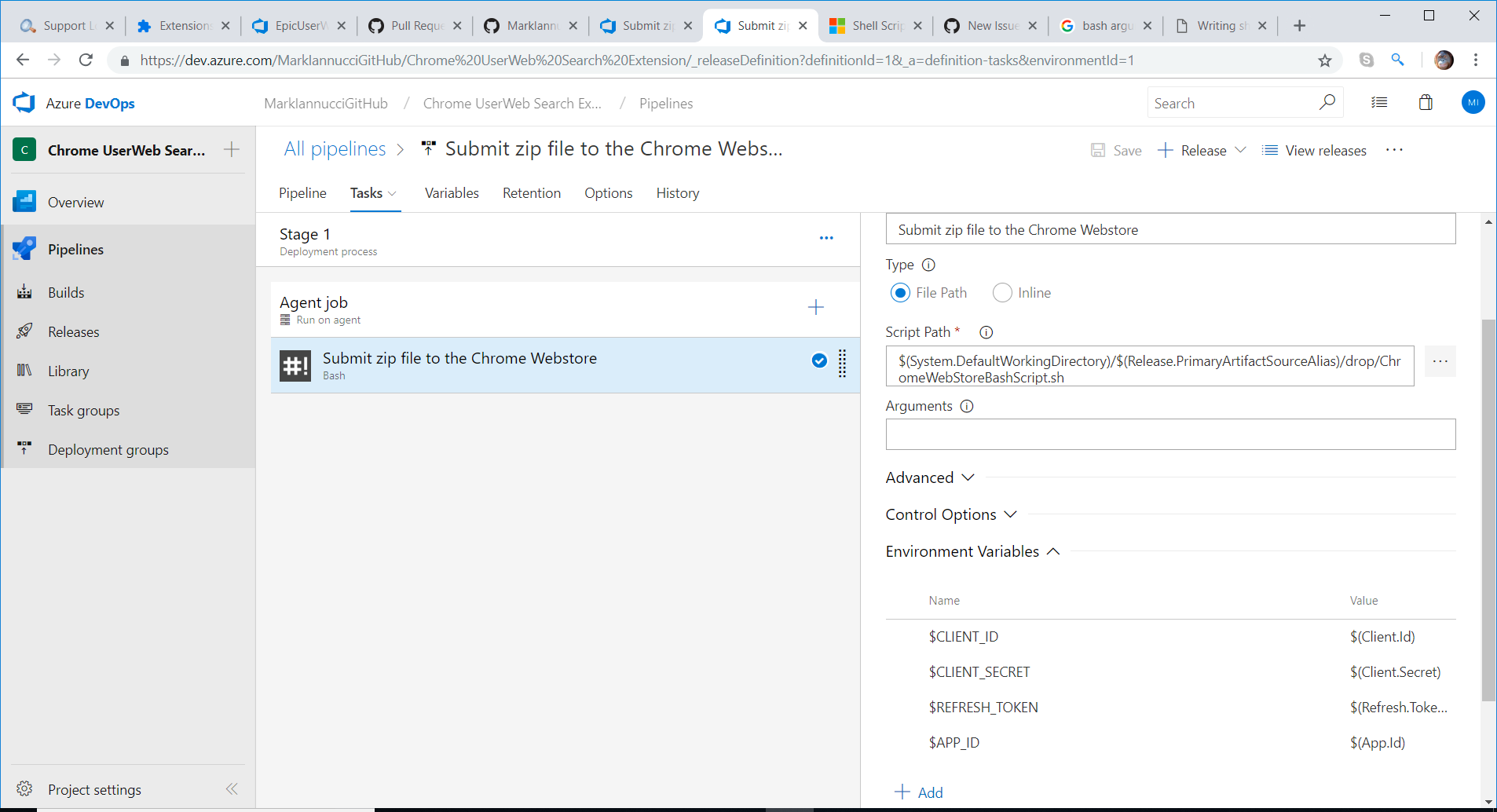Open the Marketplace shopping bag icon
1497x812 pixels.
1426,103
